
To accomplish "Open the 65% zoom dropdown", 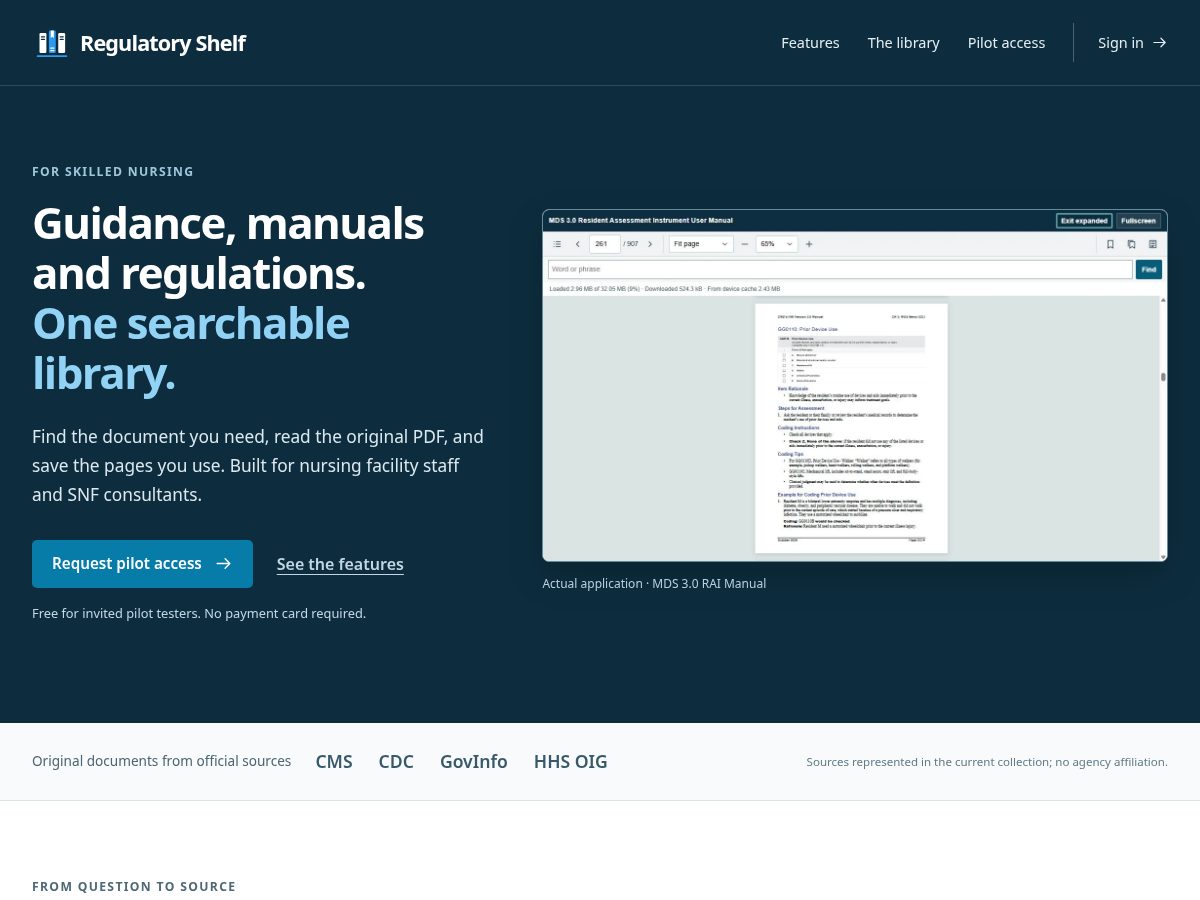I will pos(776,244).
